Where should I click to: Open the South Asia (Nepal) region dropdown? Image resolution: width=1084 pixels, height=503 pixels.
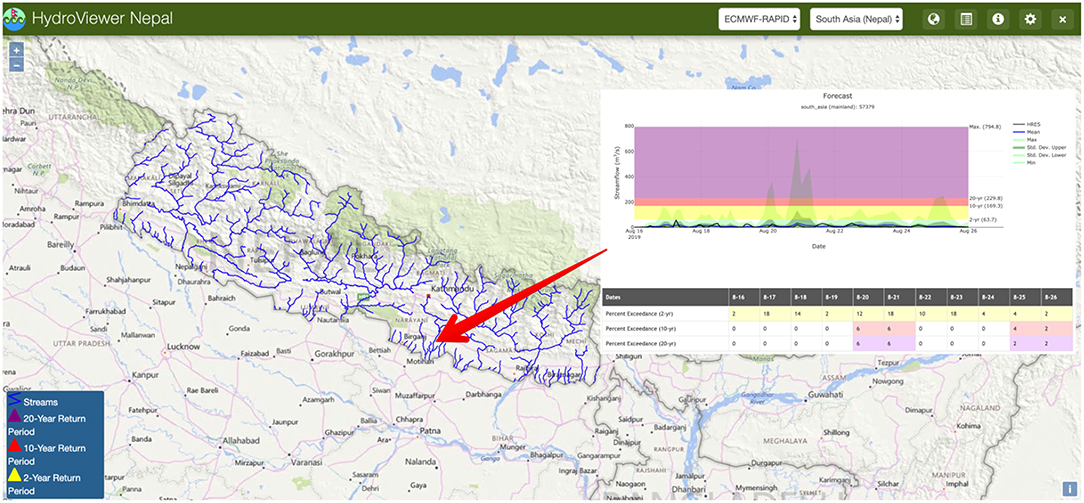click(x=857, y=19)
